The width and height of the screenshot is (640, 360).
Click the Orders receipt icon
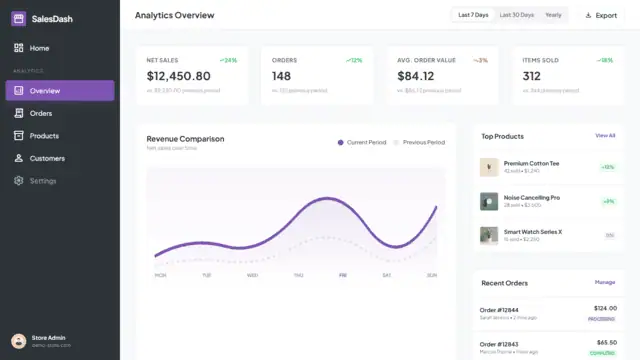[18, 113]
